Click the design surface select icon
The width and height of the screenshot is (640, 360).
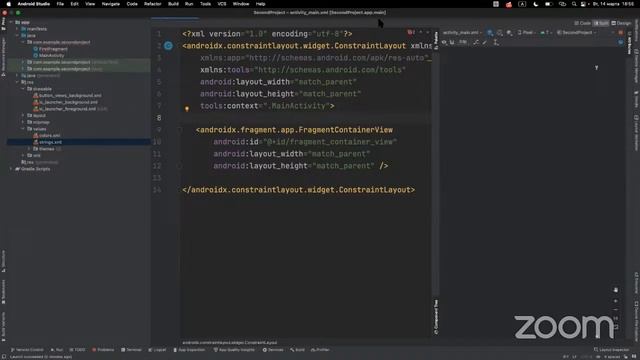click(x=490, y=33)
